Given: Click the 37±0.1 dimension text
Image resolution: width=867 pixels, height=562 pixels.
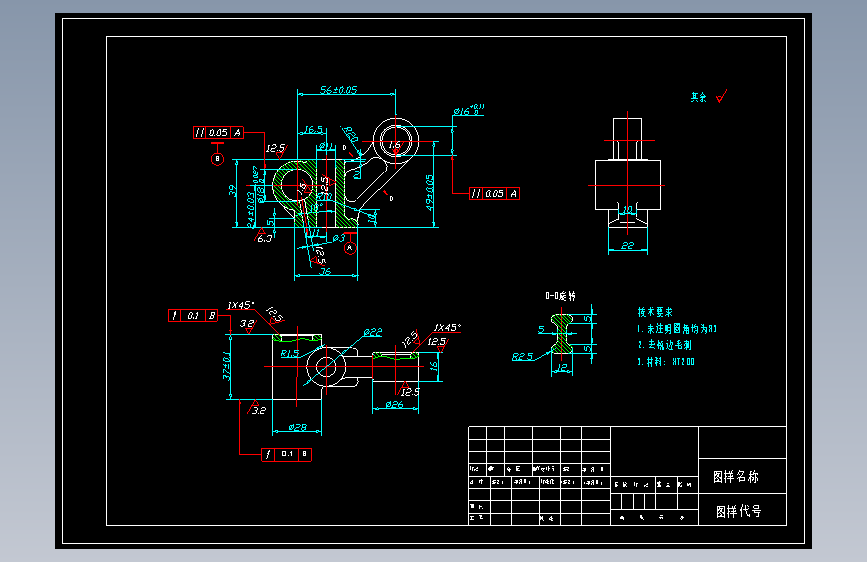Looking at the screenshot, I should point(226,366).
